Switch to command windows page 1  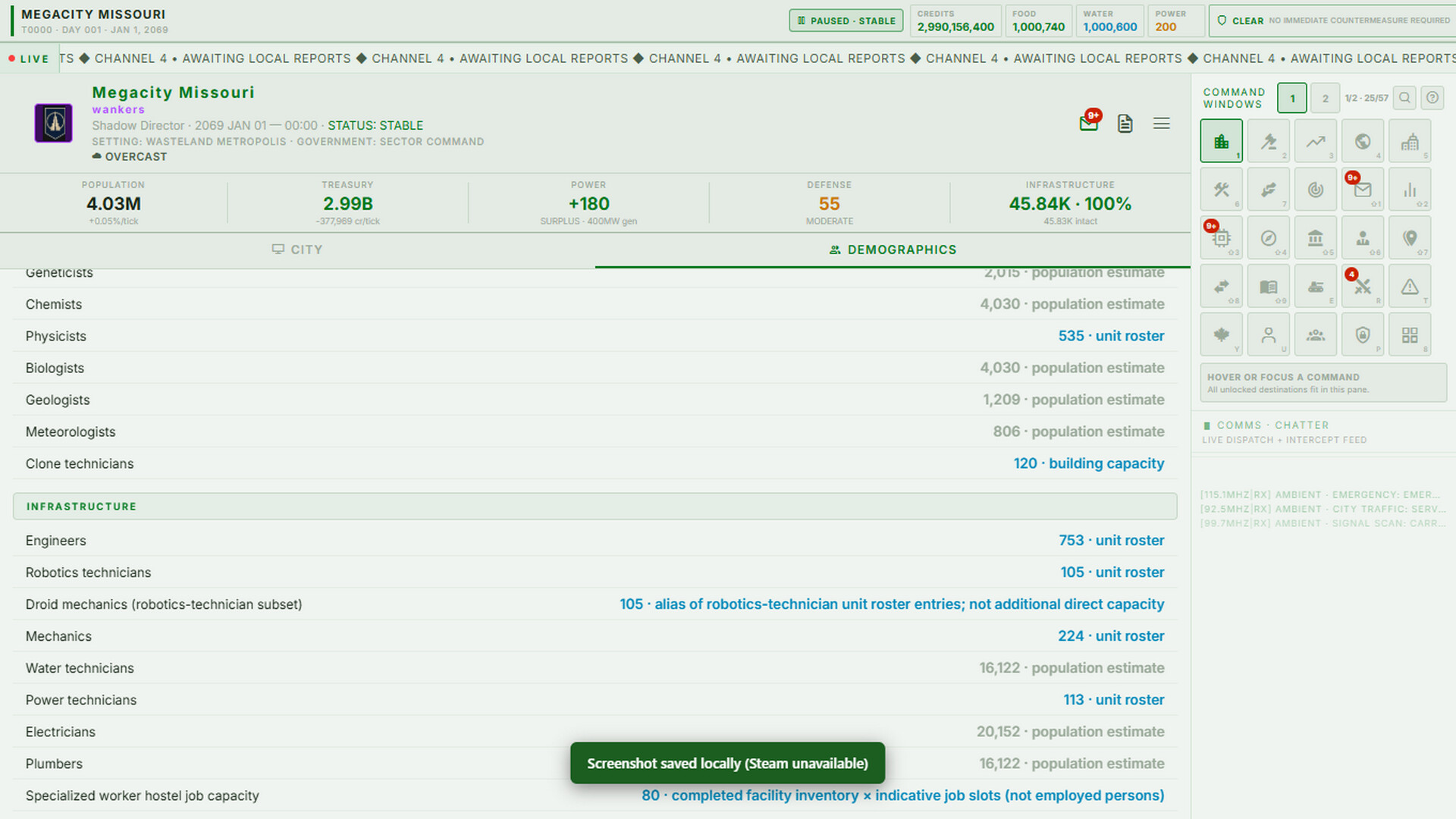pyautogui.click(x=1292, y=99)
